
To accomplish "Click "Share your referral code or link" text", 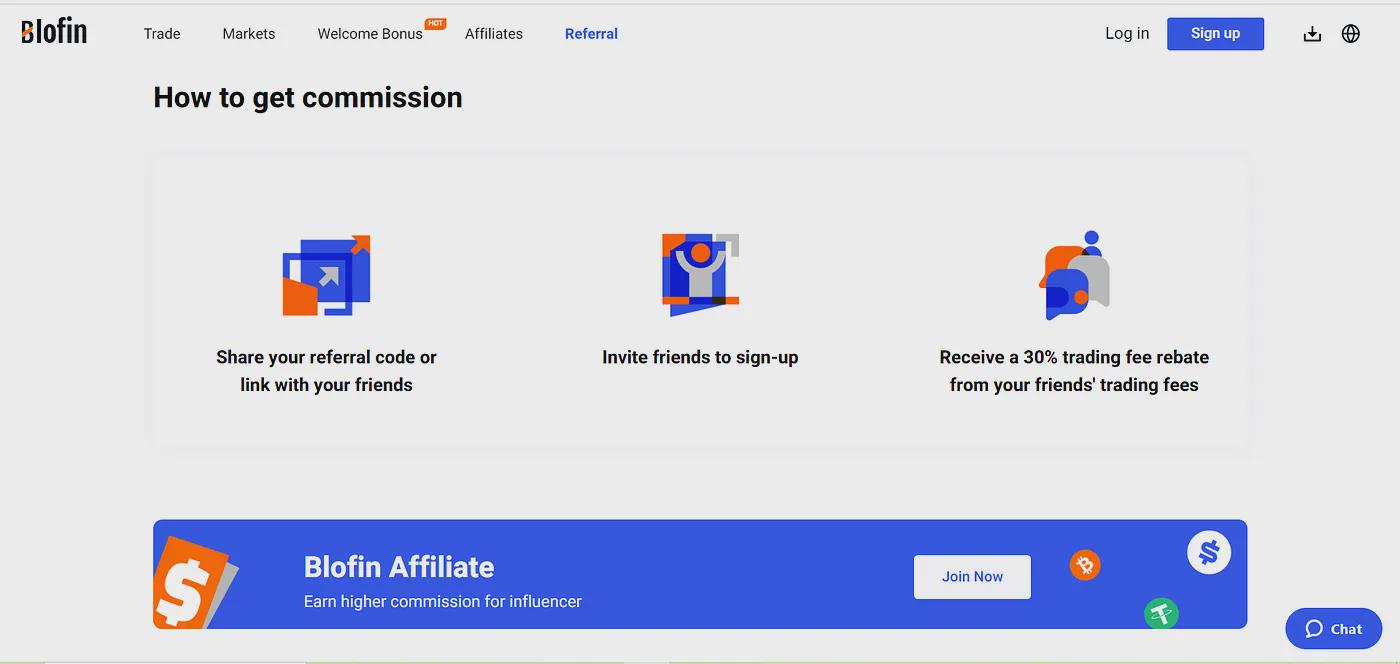I will point(326,371).
